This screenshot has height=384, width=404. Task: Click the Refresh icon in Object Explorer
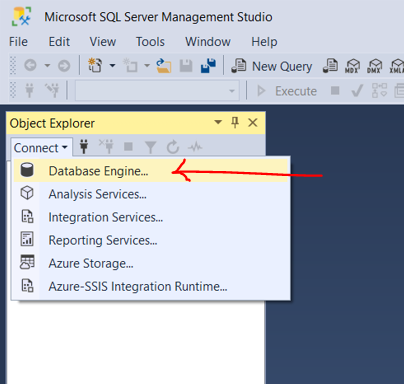pyautogui.click(x=173, y=147)
